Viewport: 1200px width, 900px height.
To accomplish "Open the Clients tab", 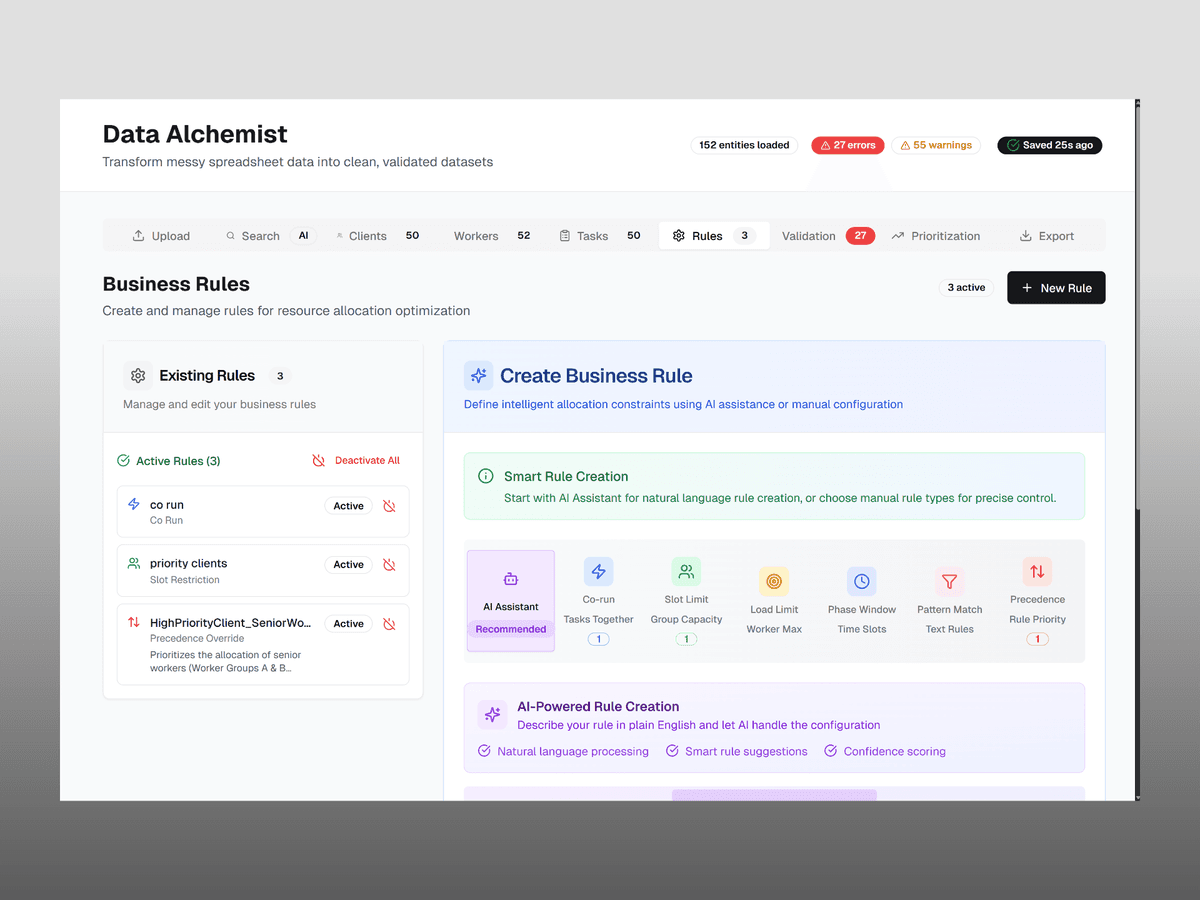I will [x=378, y=236].
